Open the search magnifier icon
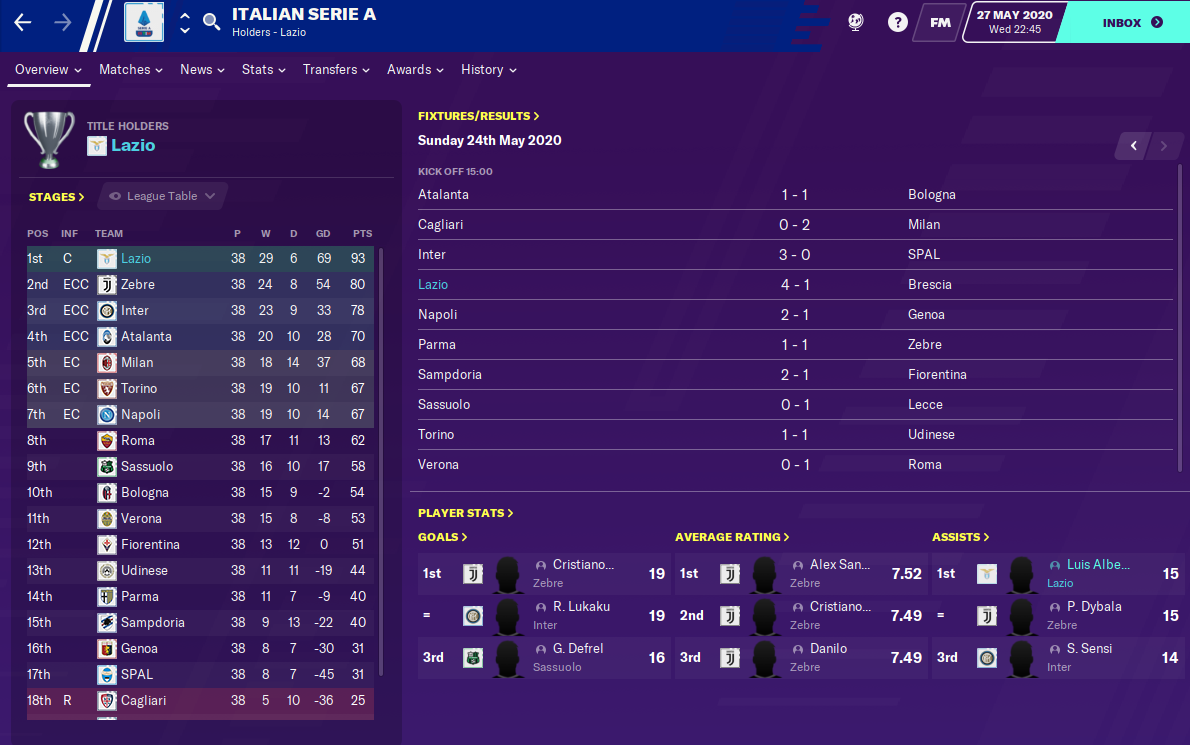 [x=212, y=22]
